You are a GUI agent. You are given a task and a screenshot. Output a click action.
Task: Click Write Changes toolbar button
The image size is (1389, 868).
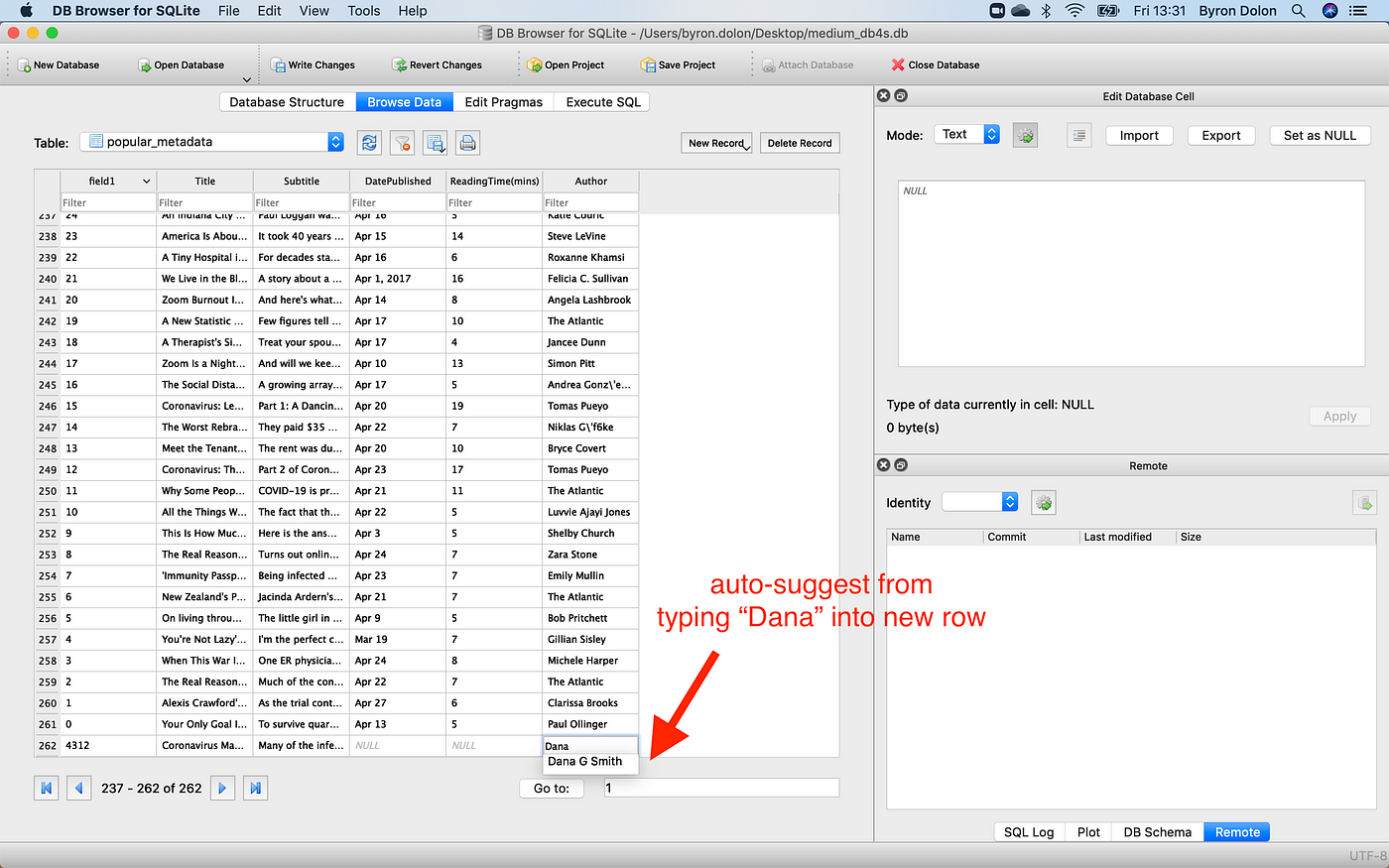[x=313, y=65]
